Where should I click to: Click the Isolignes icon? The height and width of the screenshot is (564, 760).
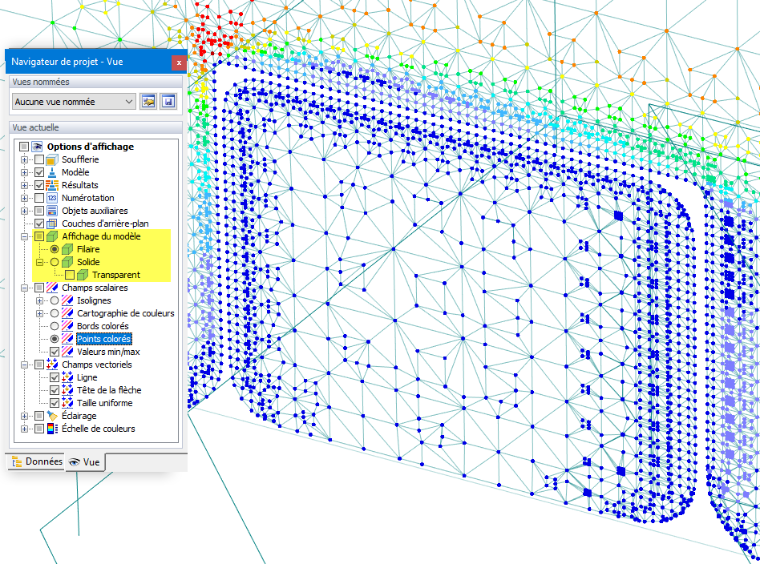click(67, 300)
